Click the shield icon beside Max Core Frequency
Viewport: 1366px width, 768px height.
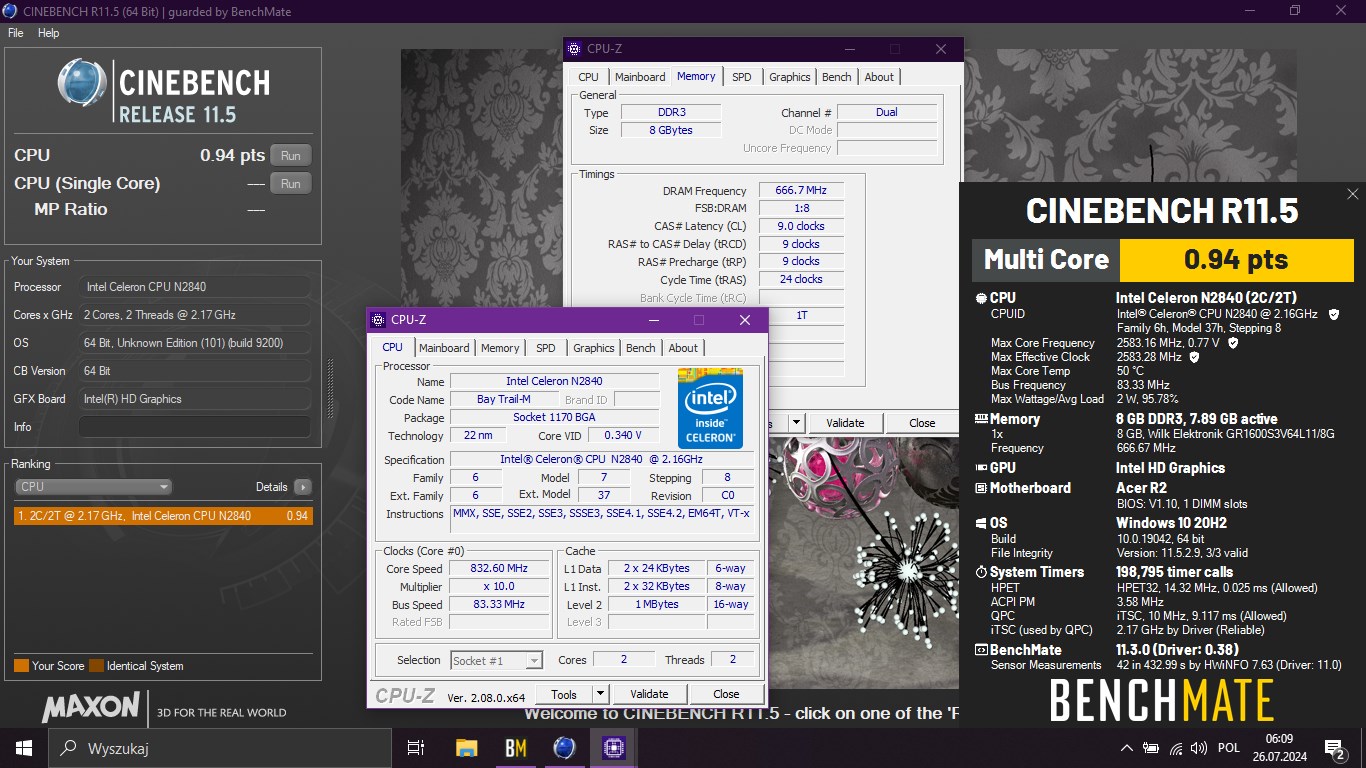click(1232, 343)
